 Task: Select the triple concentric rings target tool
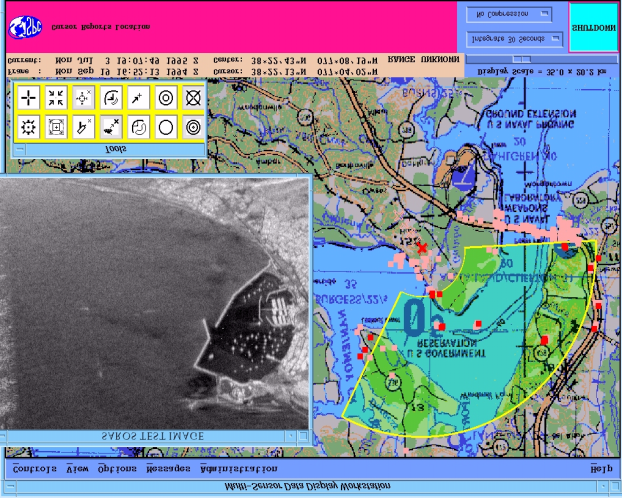(193, 127)
